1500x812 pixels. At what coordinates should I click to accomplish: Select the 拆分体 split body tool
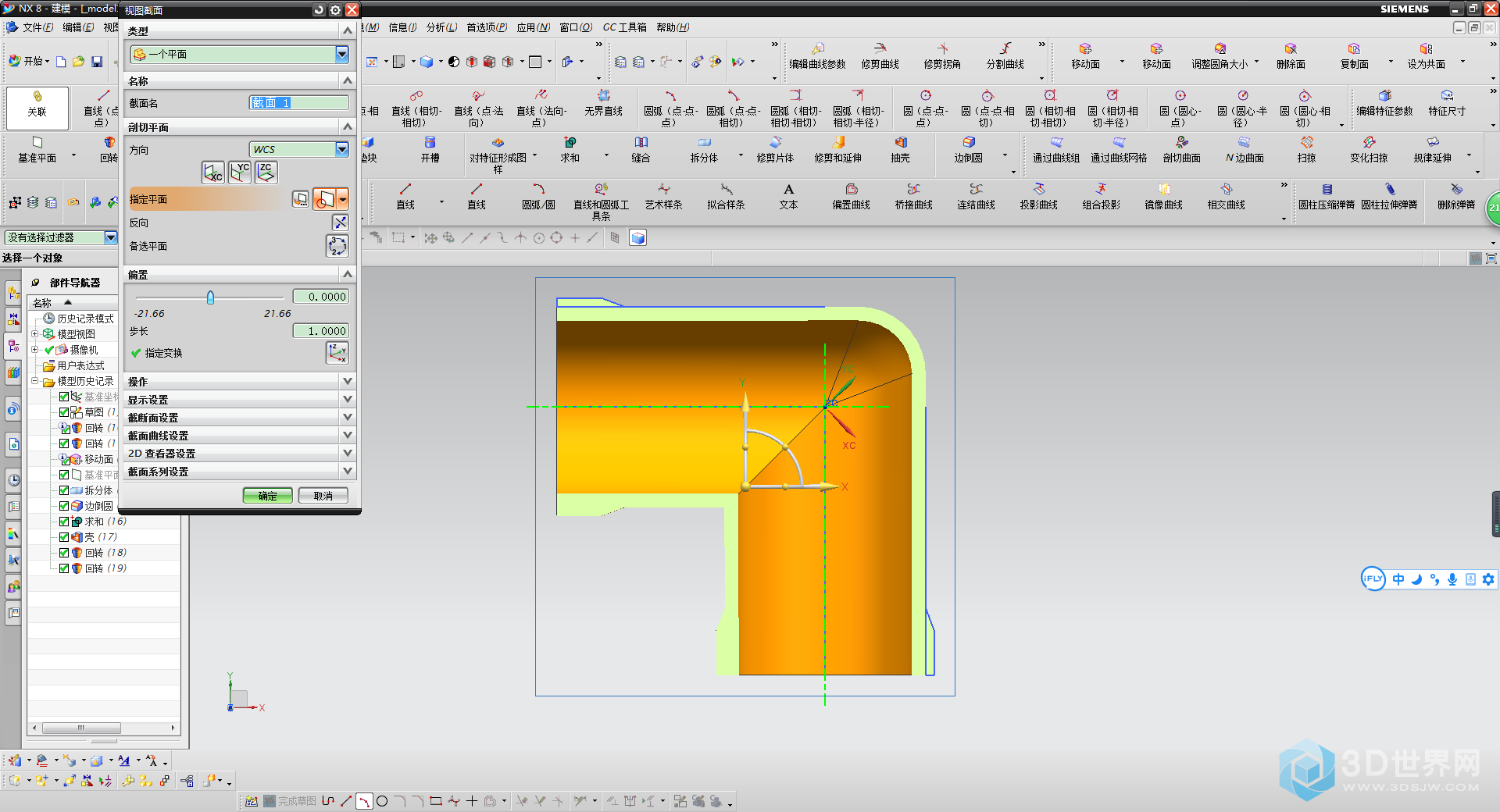coord(704,149)
